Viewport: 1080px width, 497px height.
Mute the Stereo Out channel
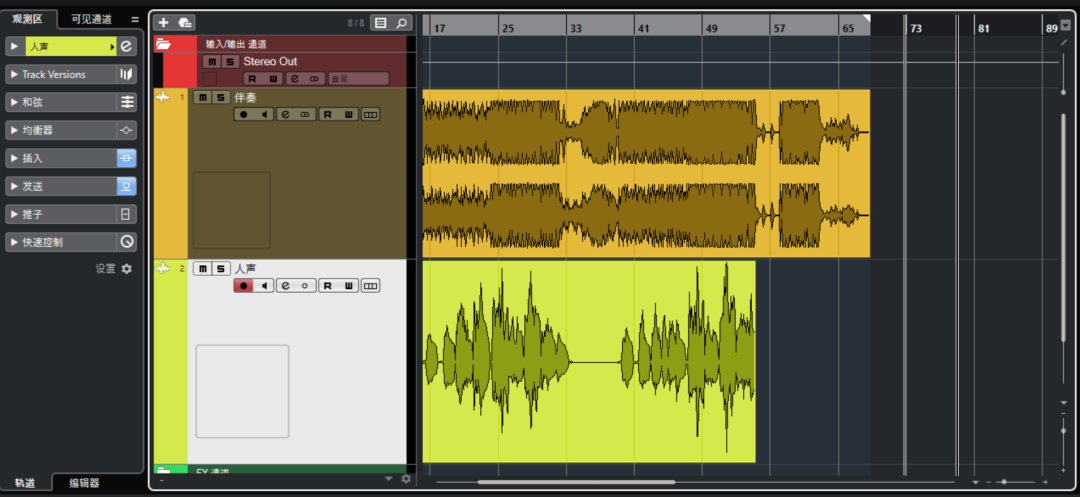211,61
